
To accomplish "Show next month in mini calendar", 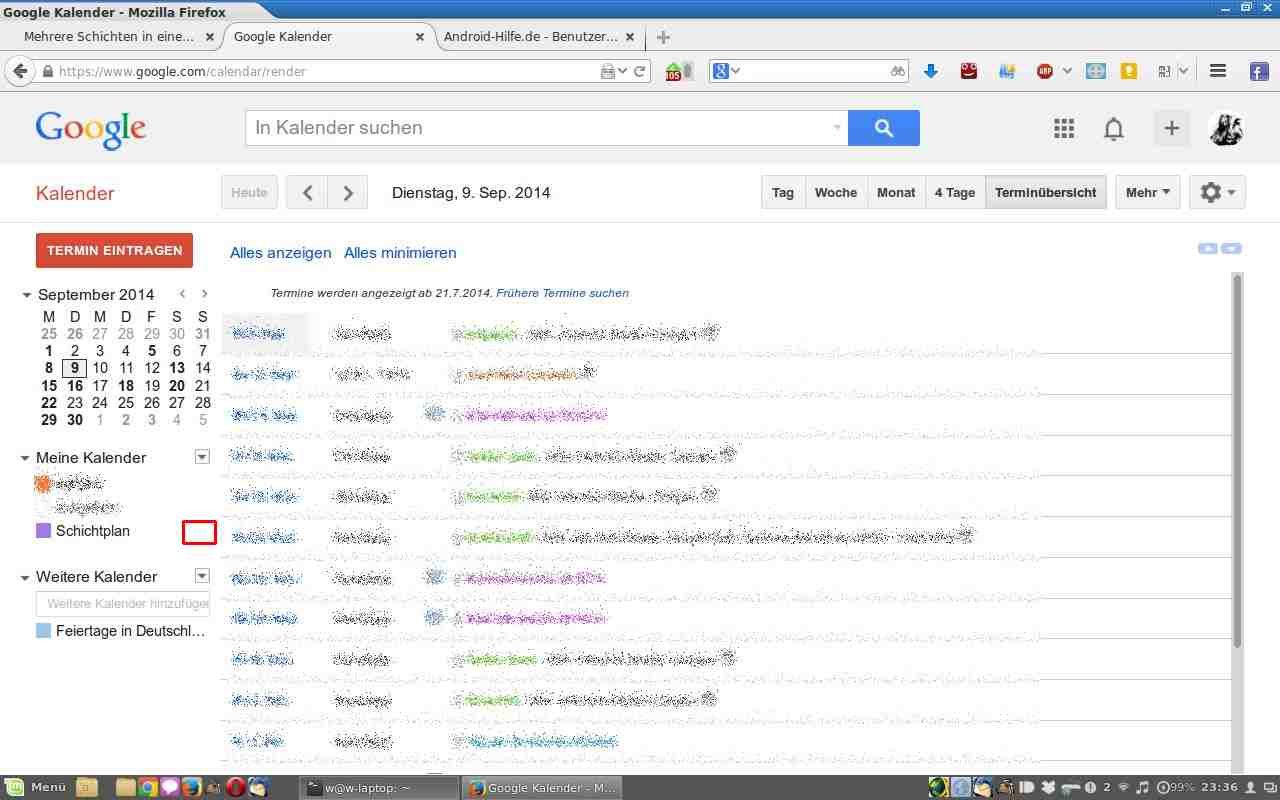I will click(x=204, y=294).
